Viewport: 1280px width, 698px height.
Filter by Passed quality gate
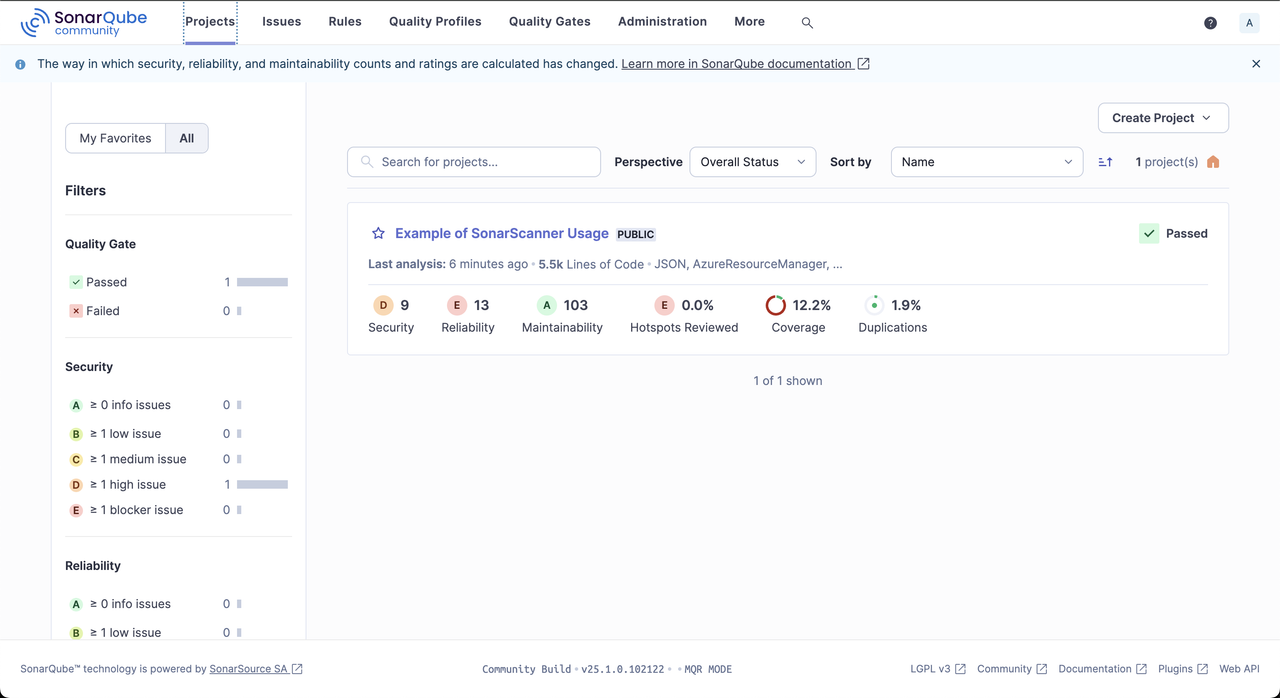click(106, 282)
